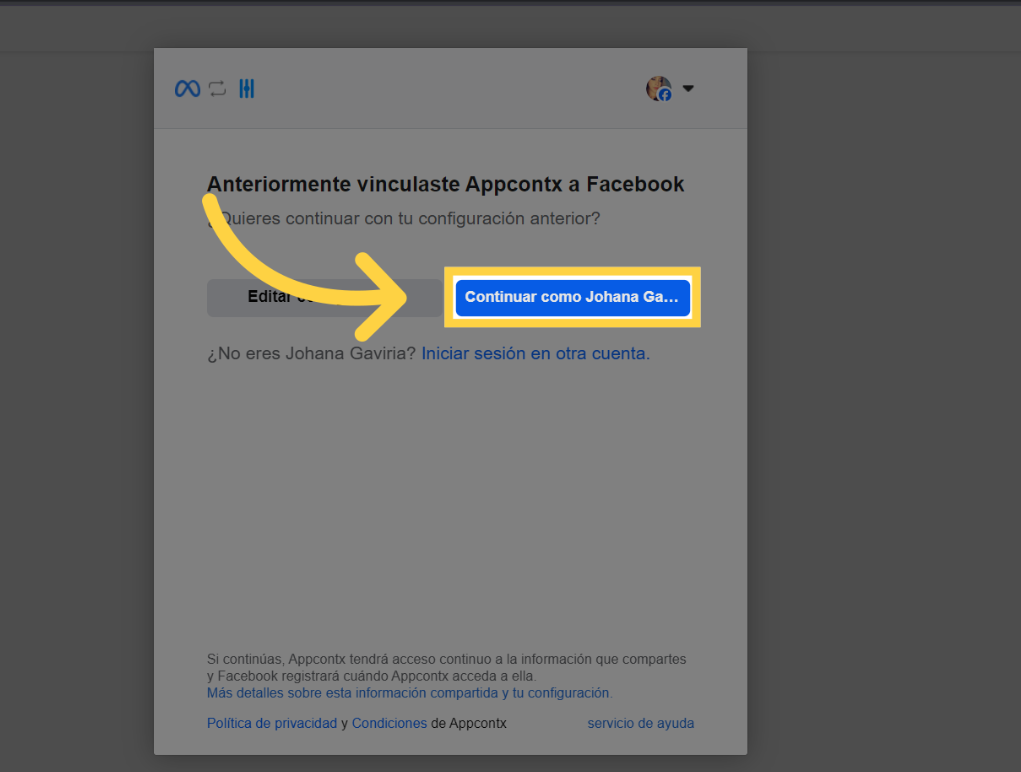The width and height of the screenshot is (1021, 772).
Task: Open the Condiciones link for Appcontx
Action: [x=389, y=723]
